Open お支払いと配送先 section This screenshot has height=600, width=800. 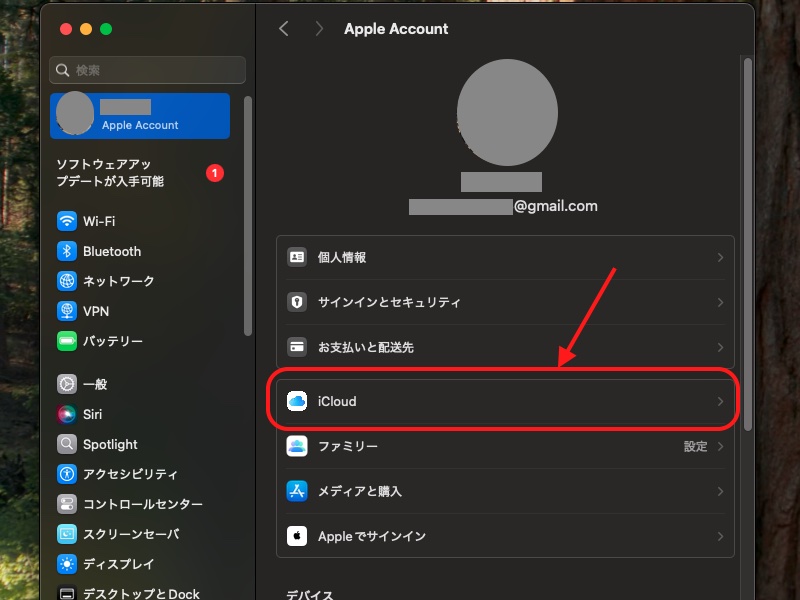[503, 347]
